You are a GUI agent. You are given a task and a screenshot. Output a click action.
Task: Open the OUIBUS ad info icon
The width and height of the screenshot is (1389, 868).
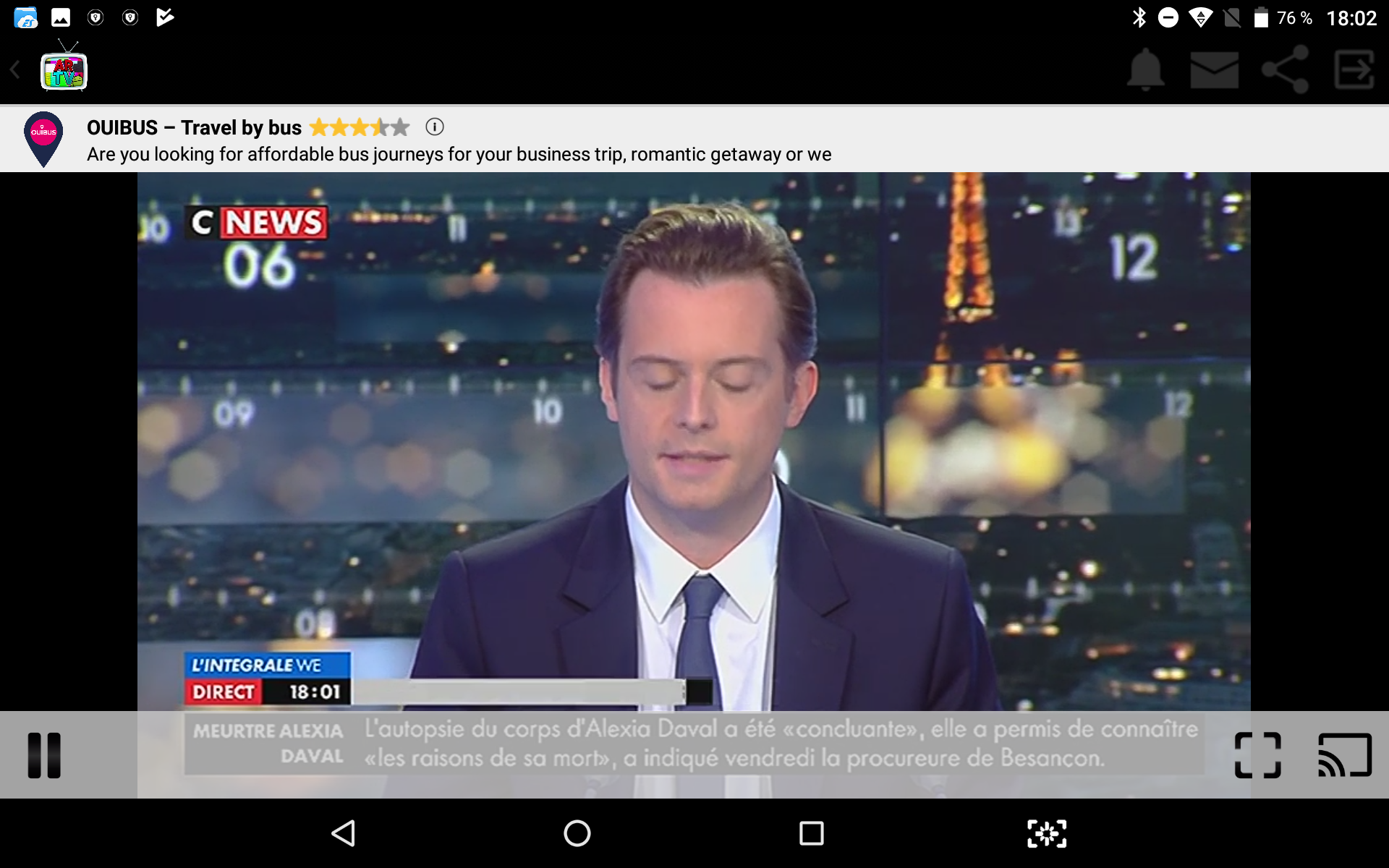coord(434,127)
